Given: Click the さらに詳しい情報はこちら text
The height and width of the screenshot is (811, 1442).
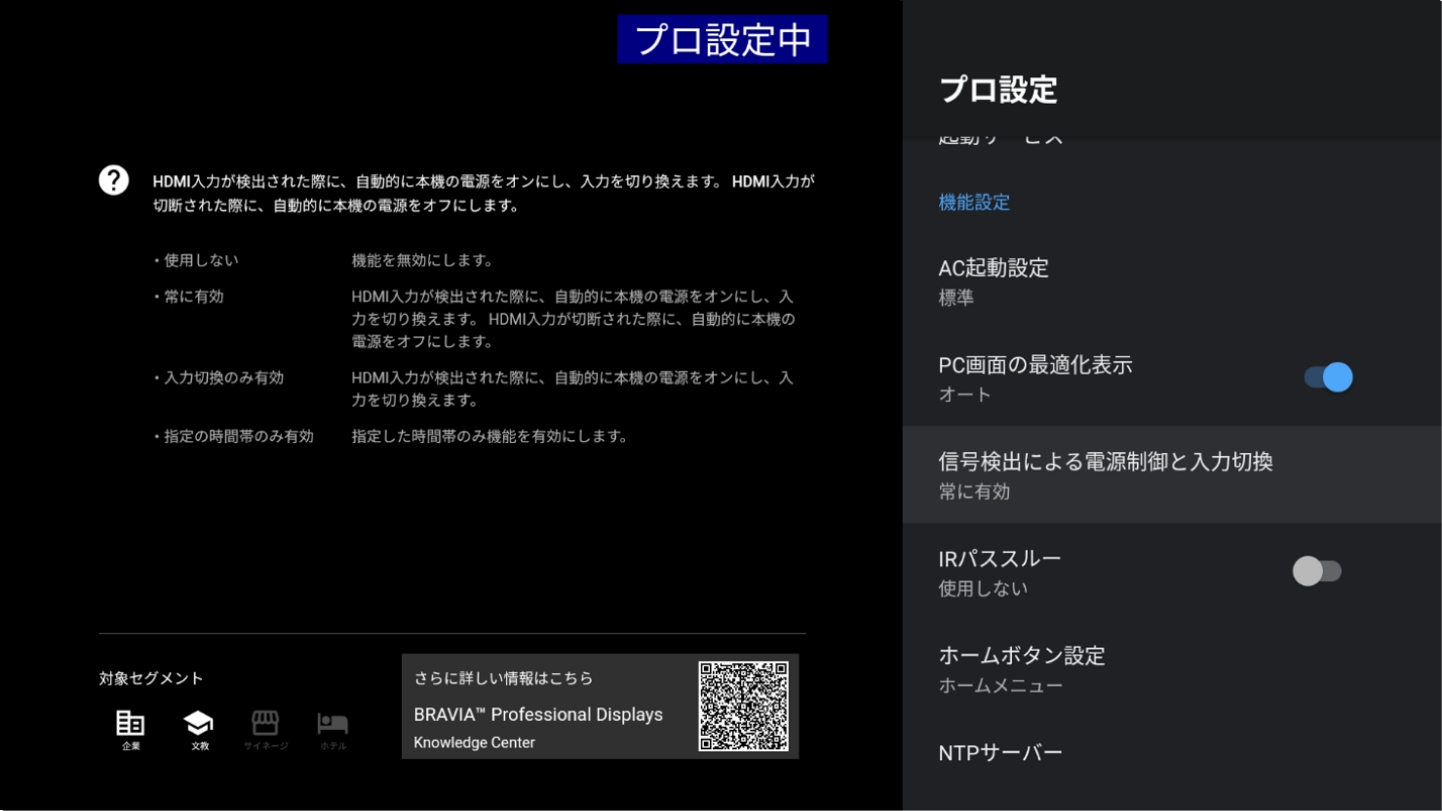Looking at the screenshot, I should (503, 678).
